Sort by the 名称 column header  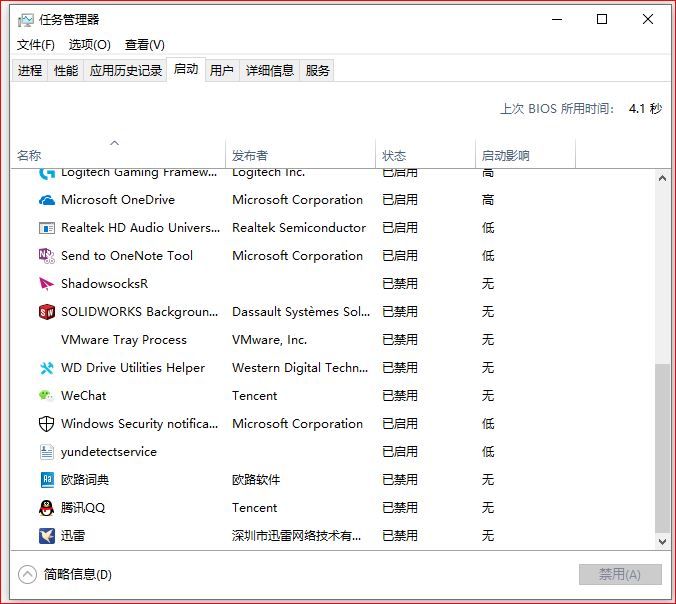point(117,154)
